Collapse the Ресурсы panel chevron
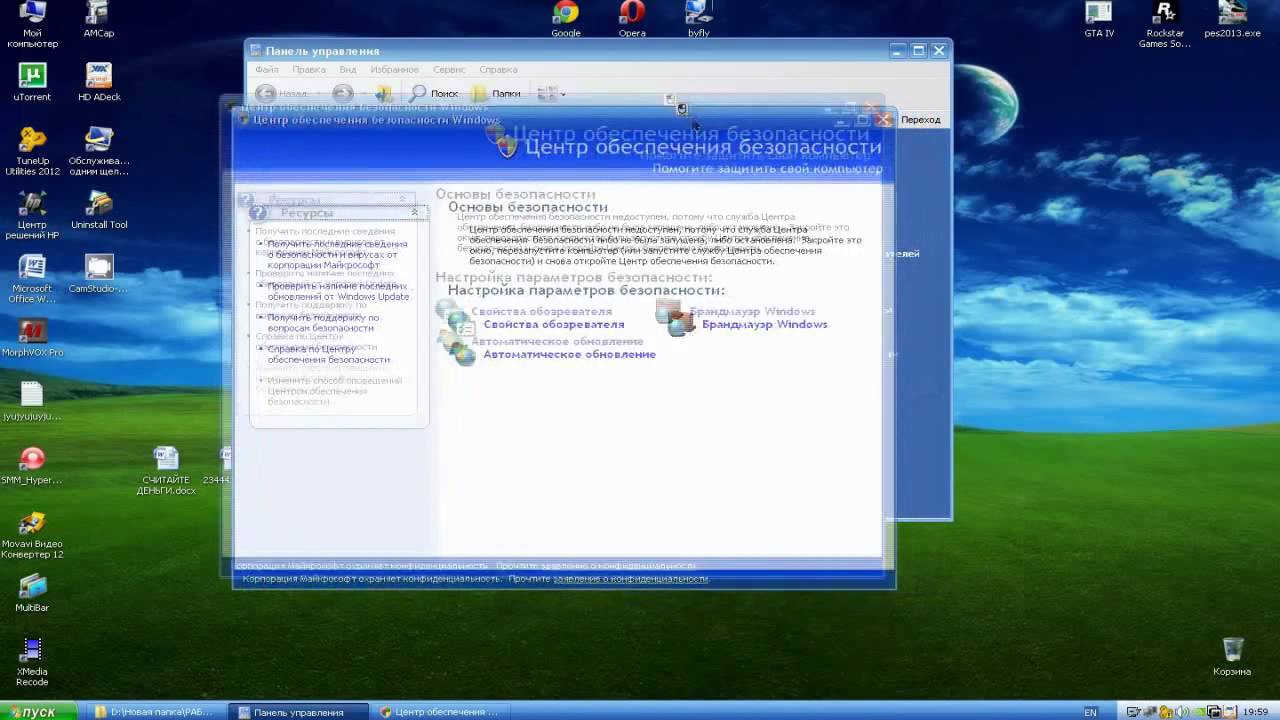 [414, 212]
